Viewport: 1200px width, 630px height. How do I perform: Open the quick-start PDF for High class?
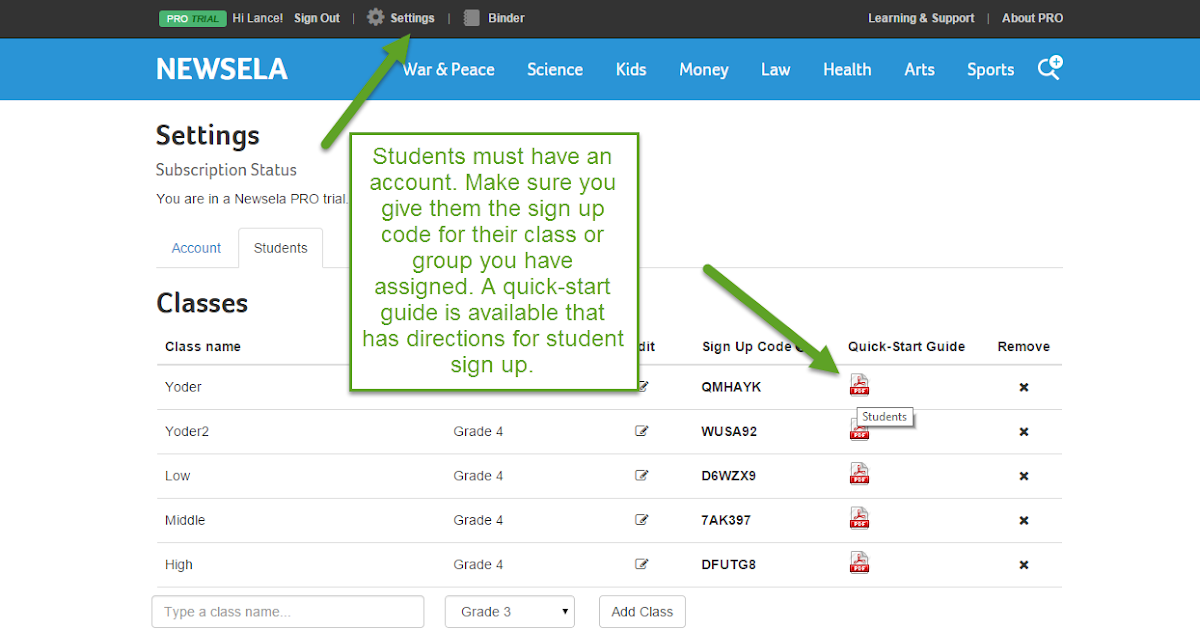click(x=859, y=562)
